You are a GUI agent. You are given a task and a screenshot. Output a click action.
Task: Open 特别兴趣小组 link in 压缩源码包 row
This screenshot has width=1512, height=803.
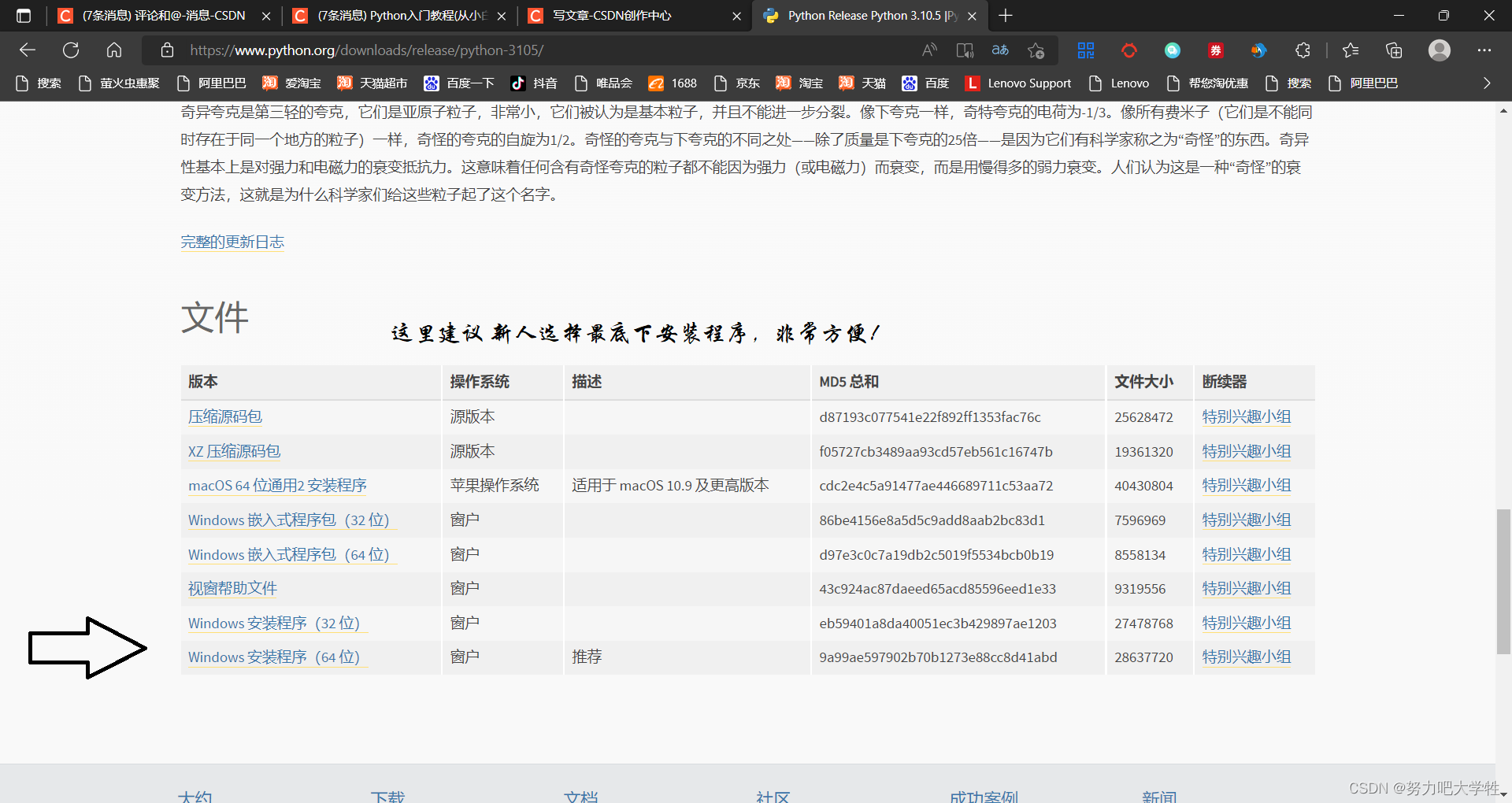[1247, 416]
